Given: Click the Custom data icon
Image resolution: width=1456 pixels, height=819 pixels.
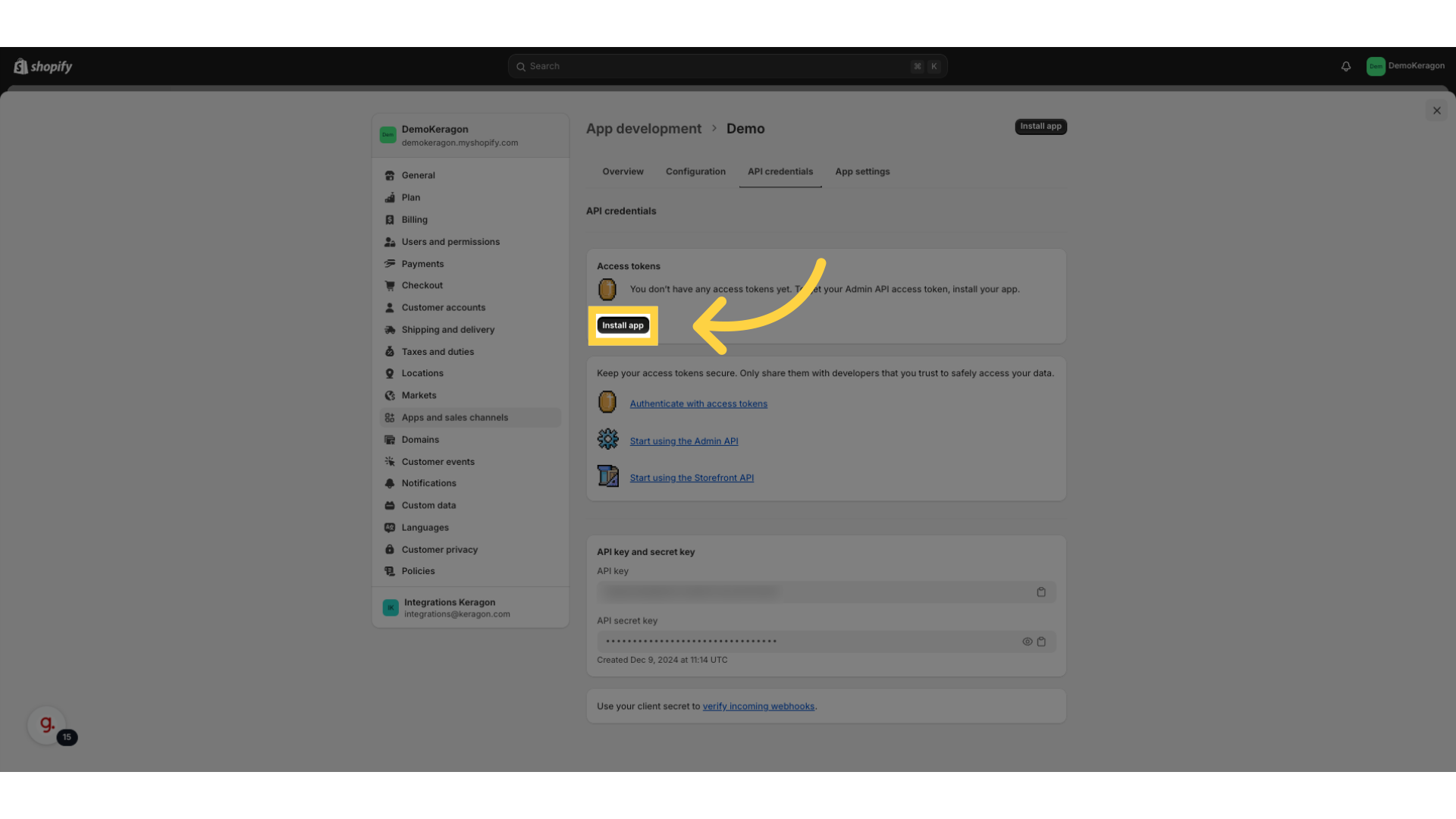Looking at the screenshot, I should [x=390, y=506].
